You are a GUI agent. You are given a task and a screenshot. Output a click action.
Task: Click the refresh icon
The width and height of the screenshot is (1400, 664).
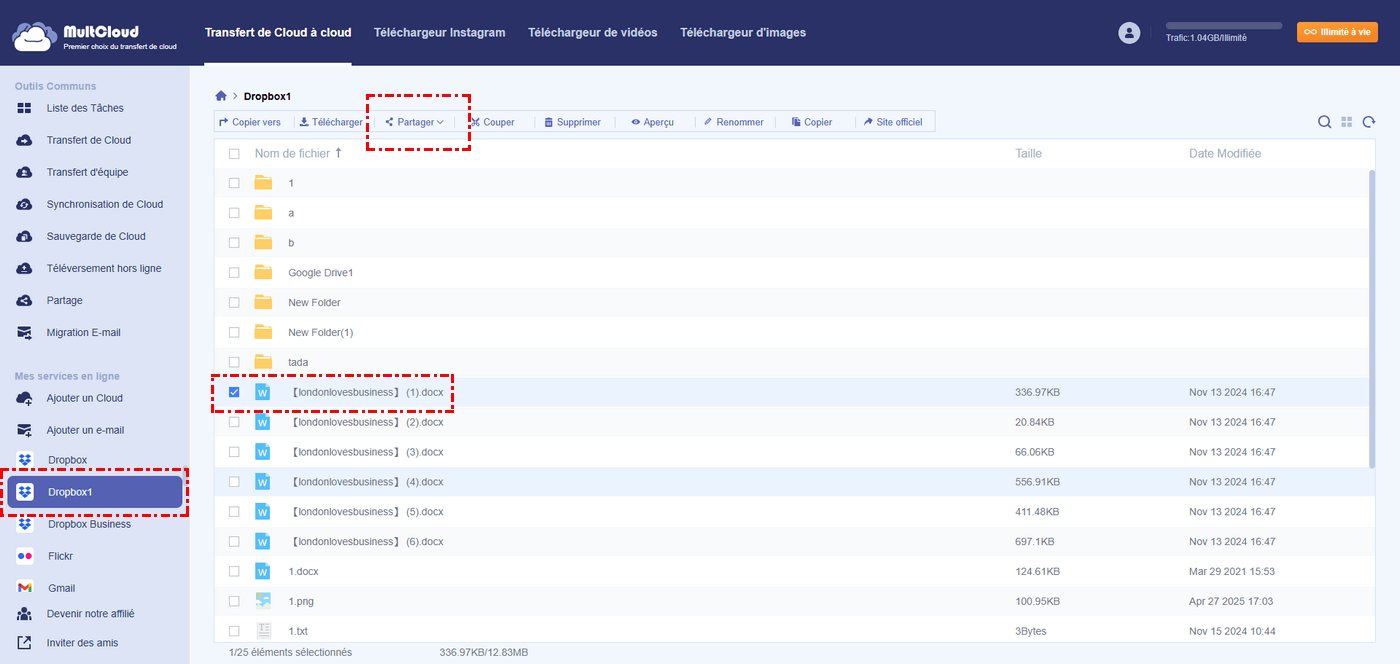point(1369,122)
